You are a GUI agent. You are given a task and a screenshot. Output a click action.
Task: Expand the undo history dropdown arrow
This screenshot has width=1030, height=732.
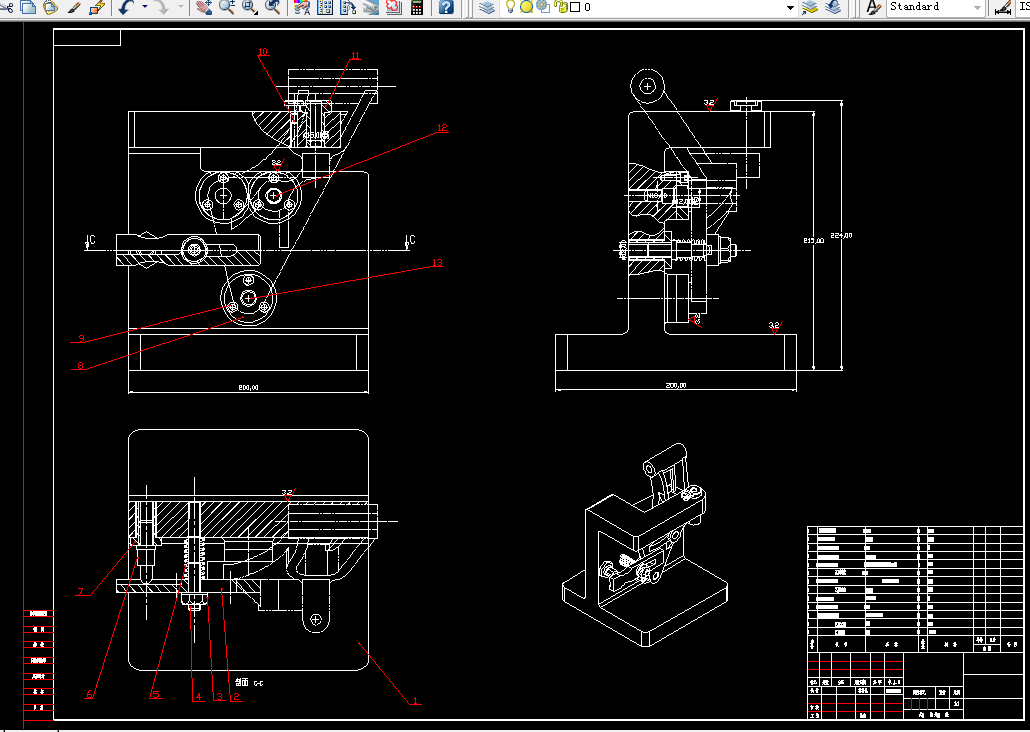(145, 7)
